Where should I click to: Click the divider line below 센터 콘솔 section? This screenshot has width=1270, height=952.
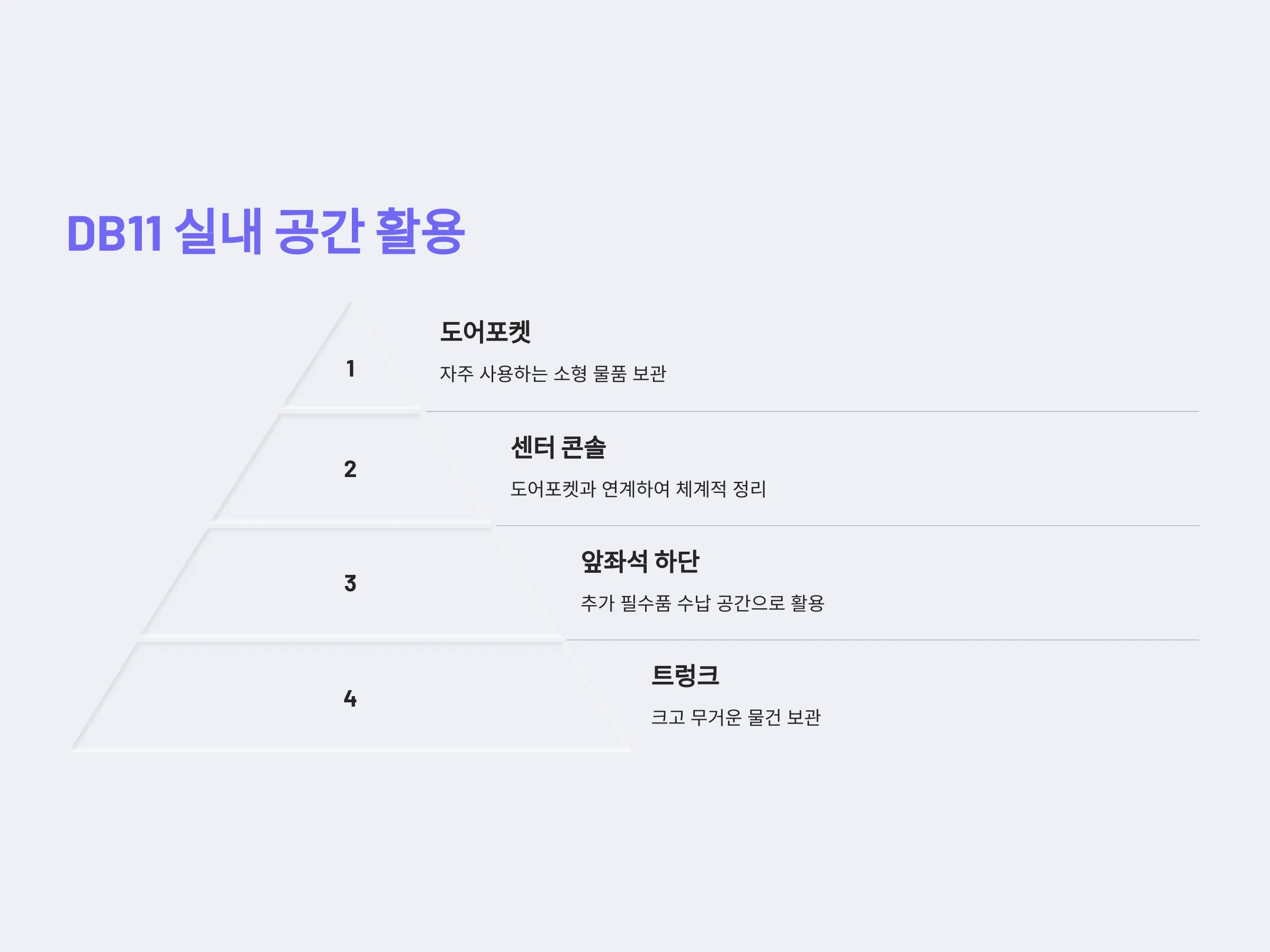(847, 526)
